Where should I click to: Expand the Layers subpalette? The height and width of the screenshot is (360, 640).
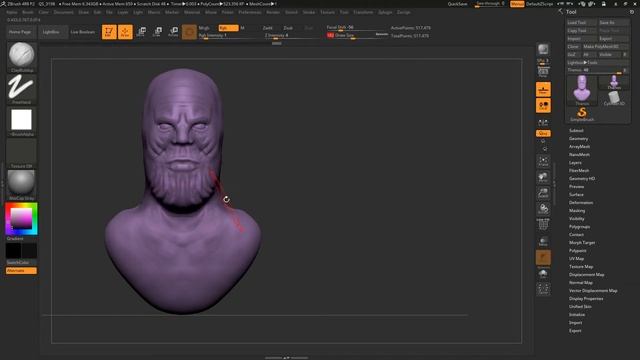tap(575, 162)
